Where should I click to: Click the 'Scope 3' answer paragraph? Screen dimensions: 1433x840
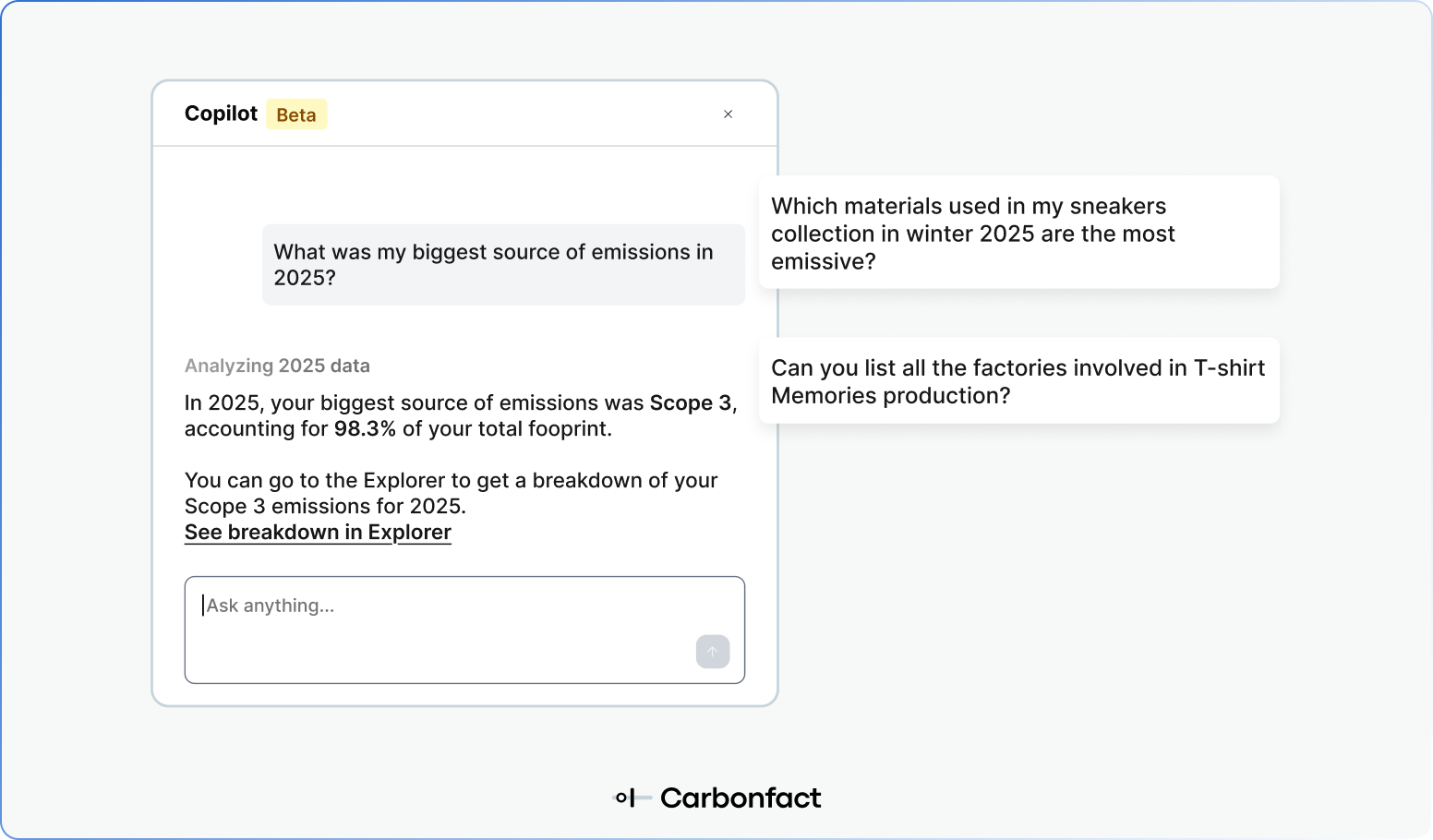pyautogui.click(x=461, y=415)
